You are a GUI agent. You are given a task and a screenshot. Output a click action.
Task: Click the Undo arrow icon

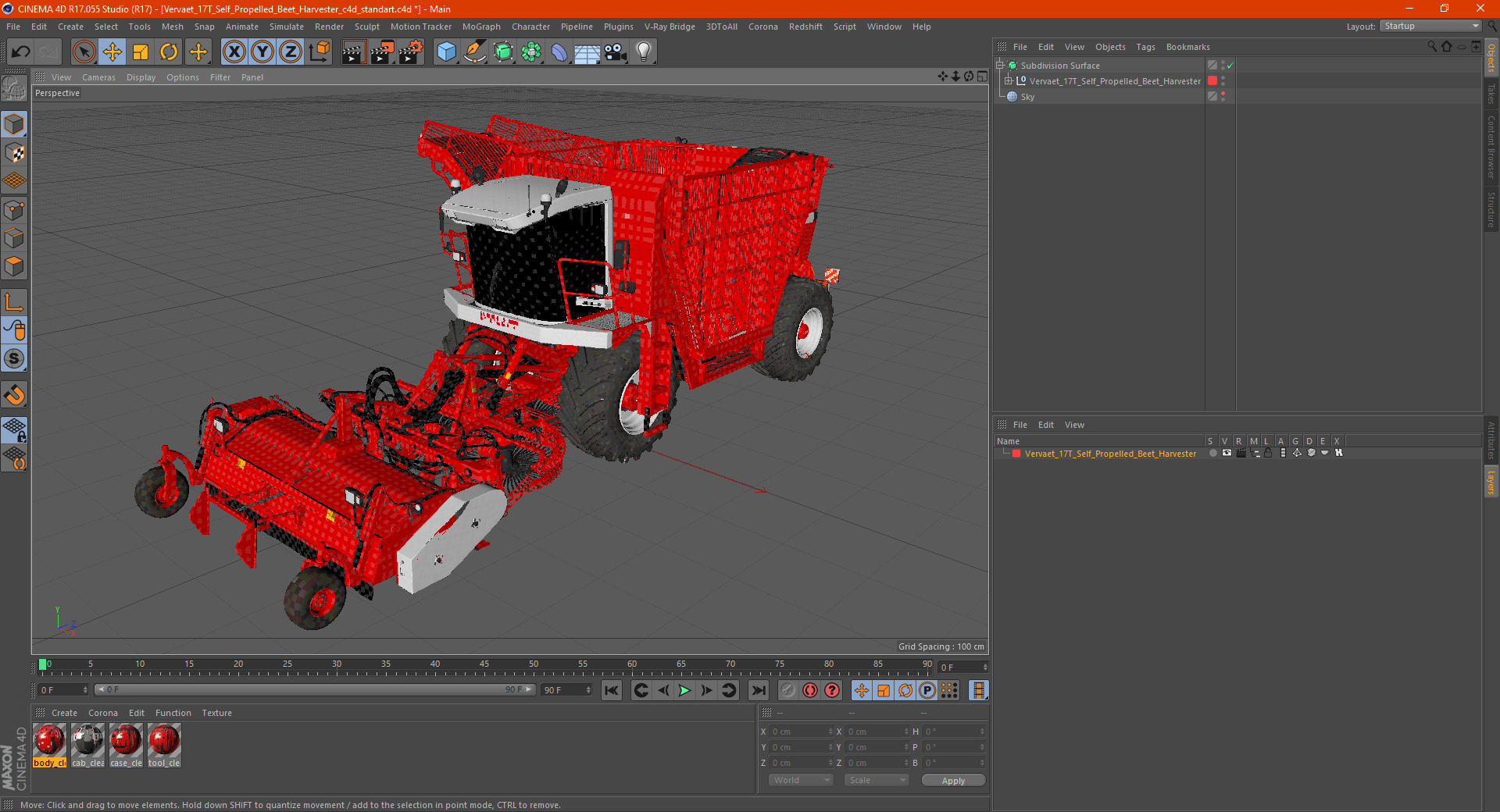coord(21,52)
